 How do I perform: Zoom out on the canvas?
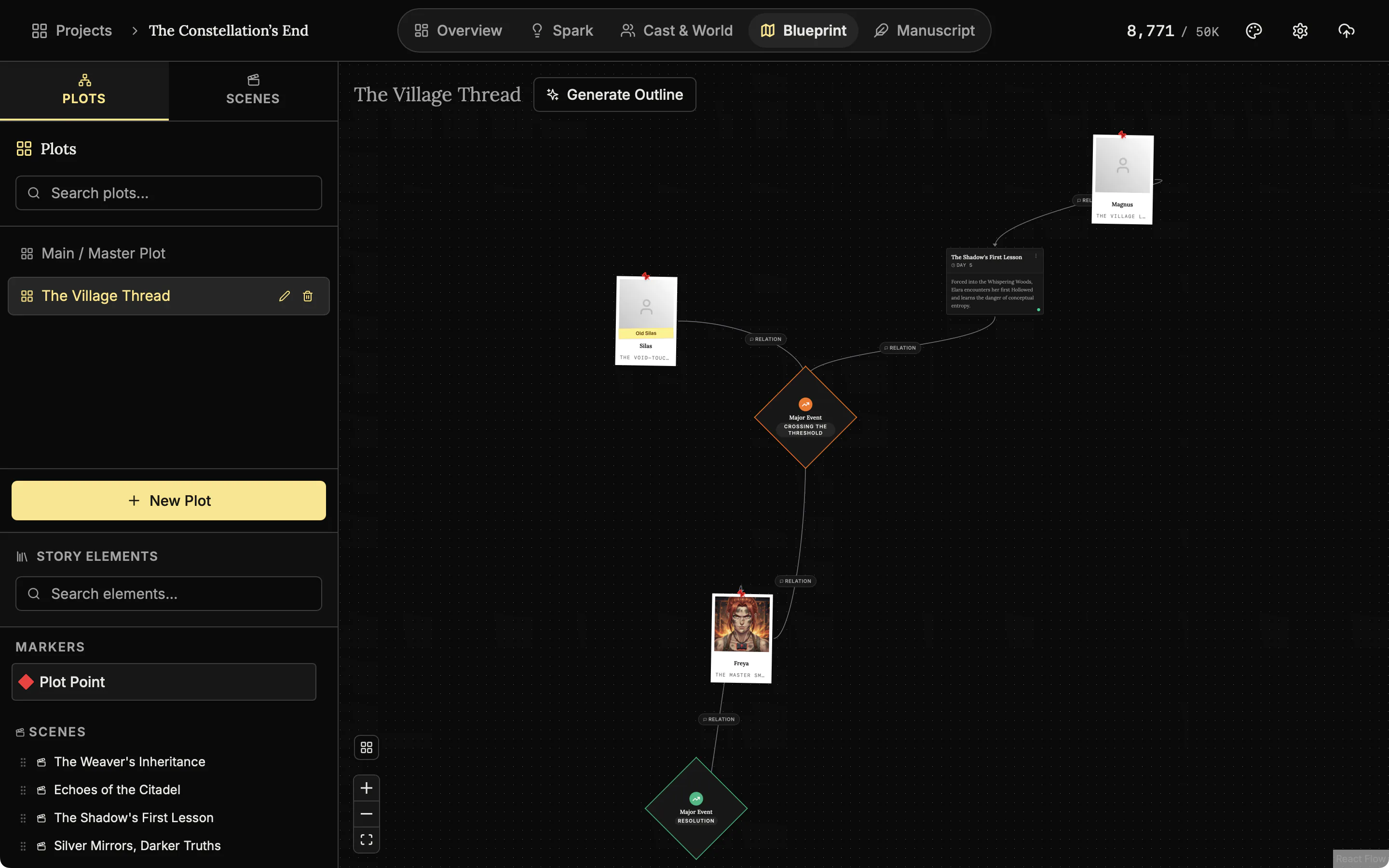(366, 814)
